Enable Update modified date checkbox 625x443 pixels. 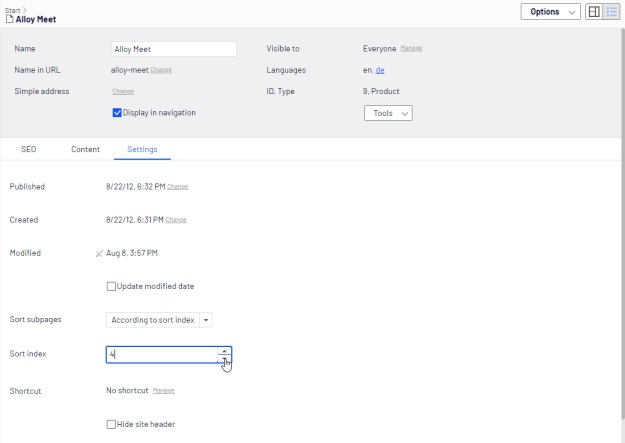pyautogui.click(x=111, y=286)
